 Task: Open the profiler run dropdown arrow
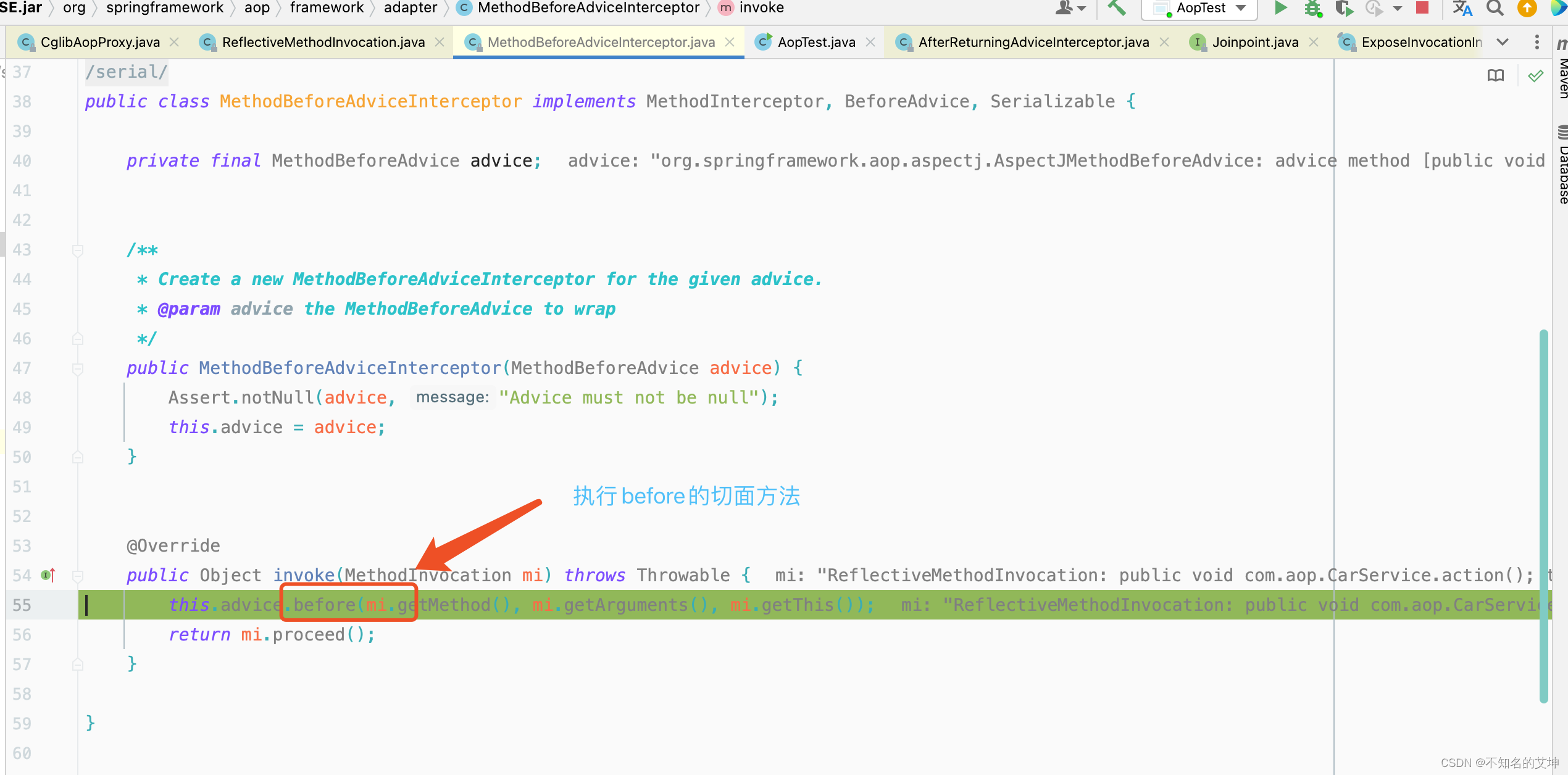[1398, 8]
